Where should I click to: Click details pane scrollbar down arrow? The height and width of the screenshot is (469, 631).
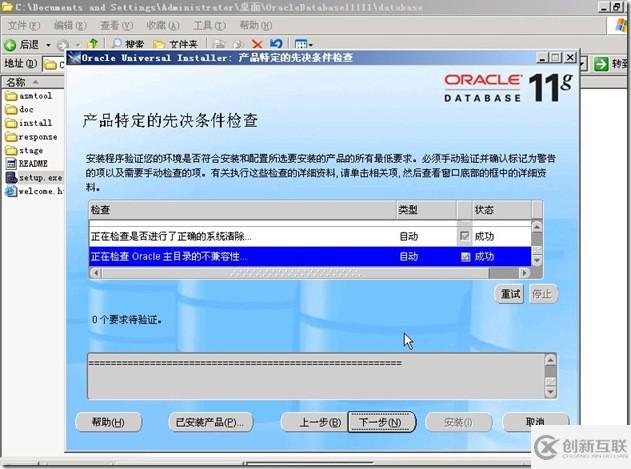pos(550,392)
